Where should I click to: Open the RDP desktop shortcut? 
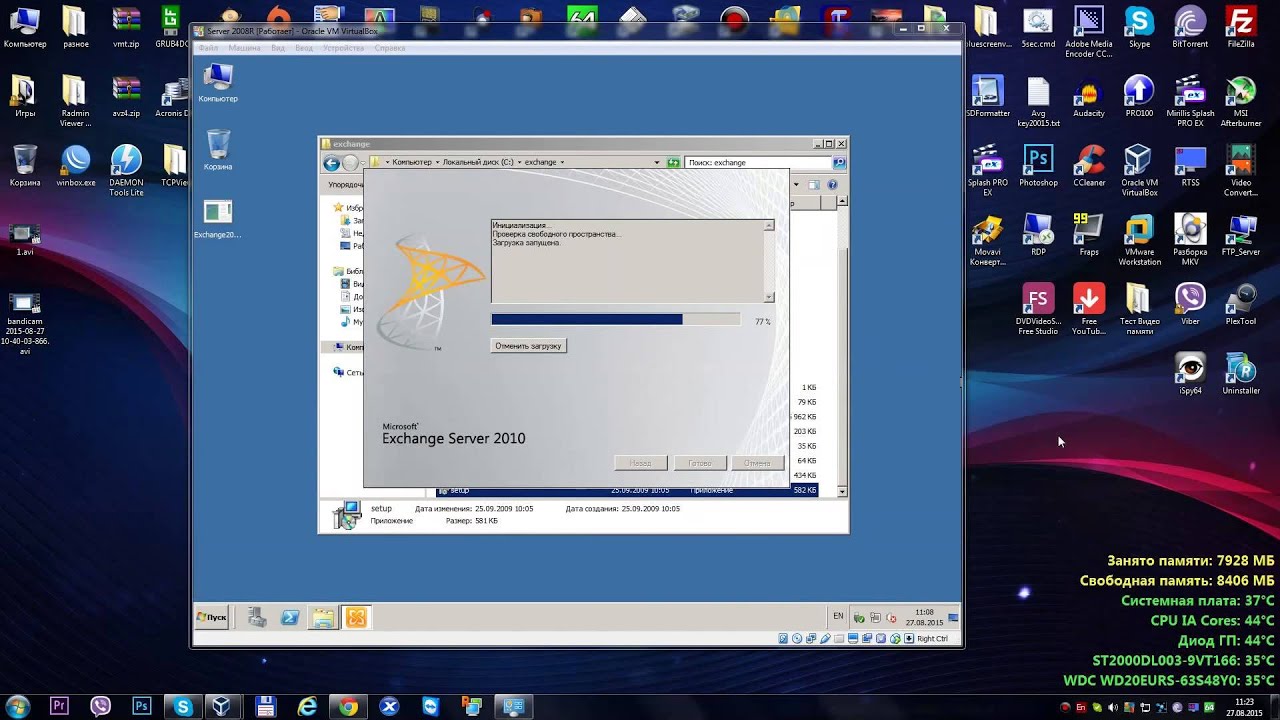pyautogui.click(x=1038, y=234)
